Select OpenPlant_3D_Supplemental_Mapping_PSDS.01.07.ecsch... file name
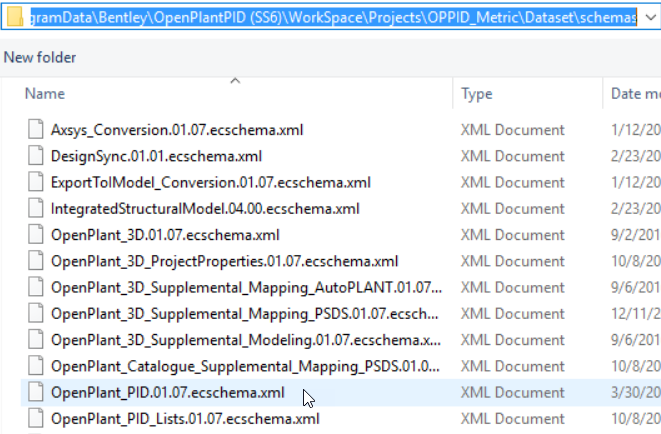Screen dimensions: 661x434 pyautogui.click(x=245, y=314)
